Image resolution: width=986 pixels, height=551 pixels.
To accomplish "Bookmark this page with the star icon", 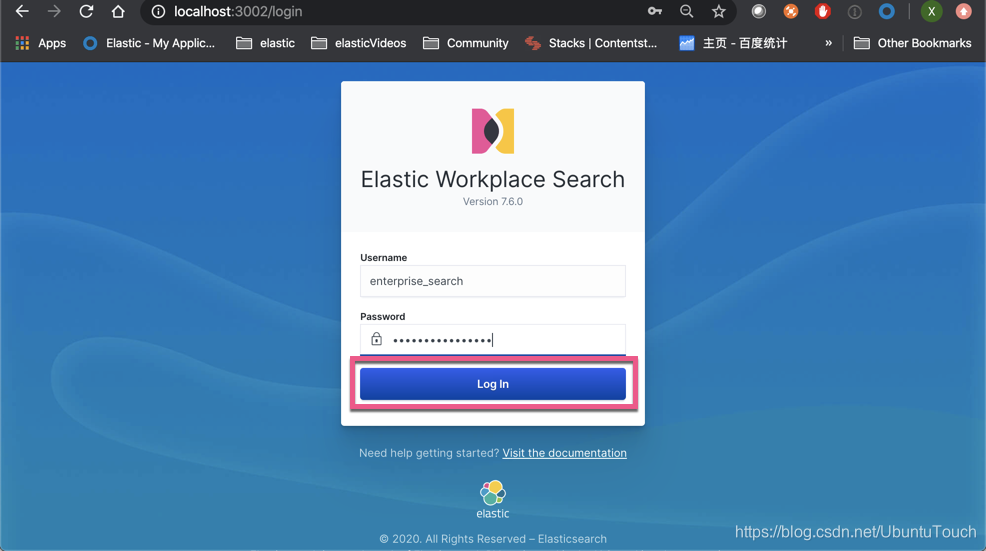I will point(719,11).
